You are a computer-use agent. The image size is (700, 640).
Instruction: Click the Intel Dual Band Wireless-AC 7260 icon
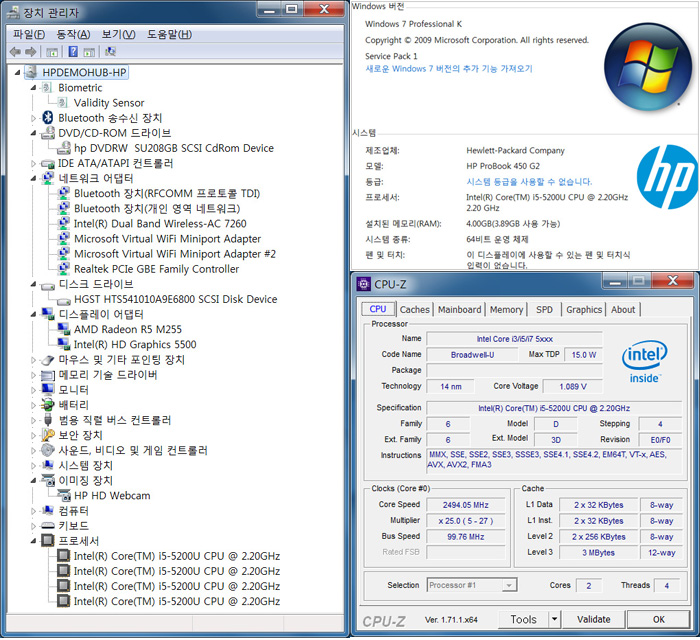[64, 223]
